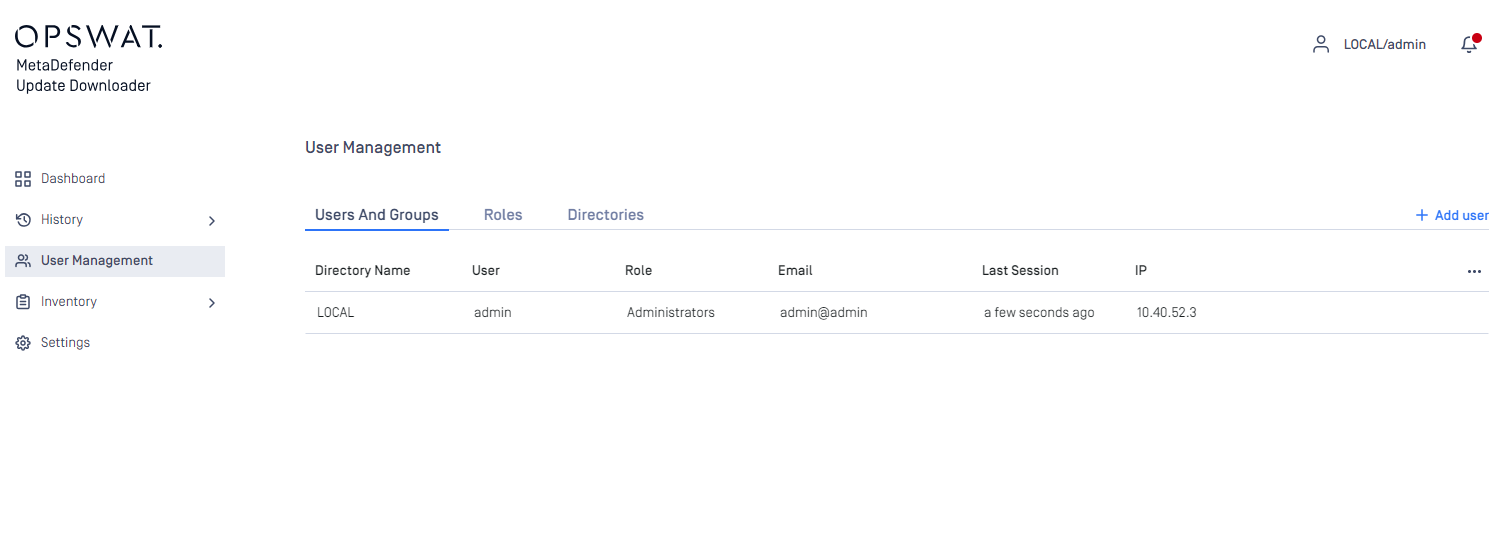This screenshot has width=1506, height=539.
Task: Click the Last Session column header
Action: click(1020, 270)
